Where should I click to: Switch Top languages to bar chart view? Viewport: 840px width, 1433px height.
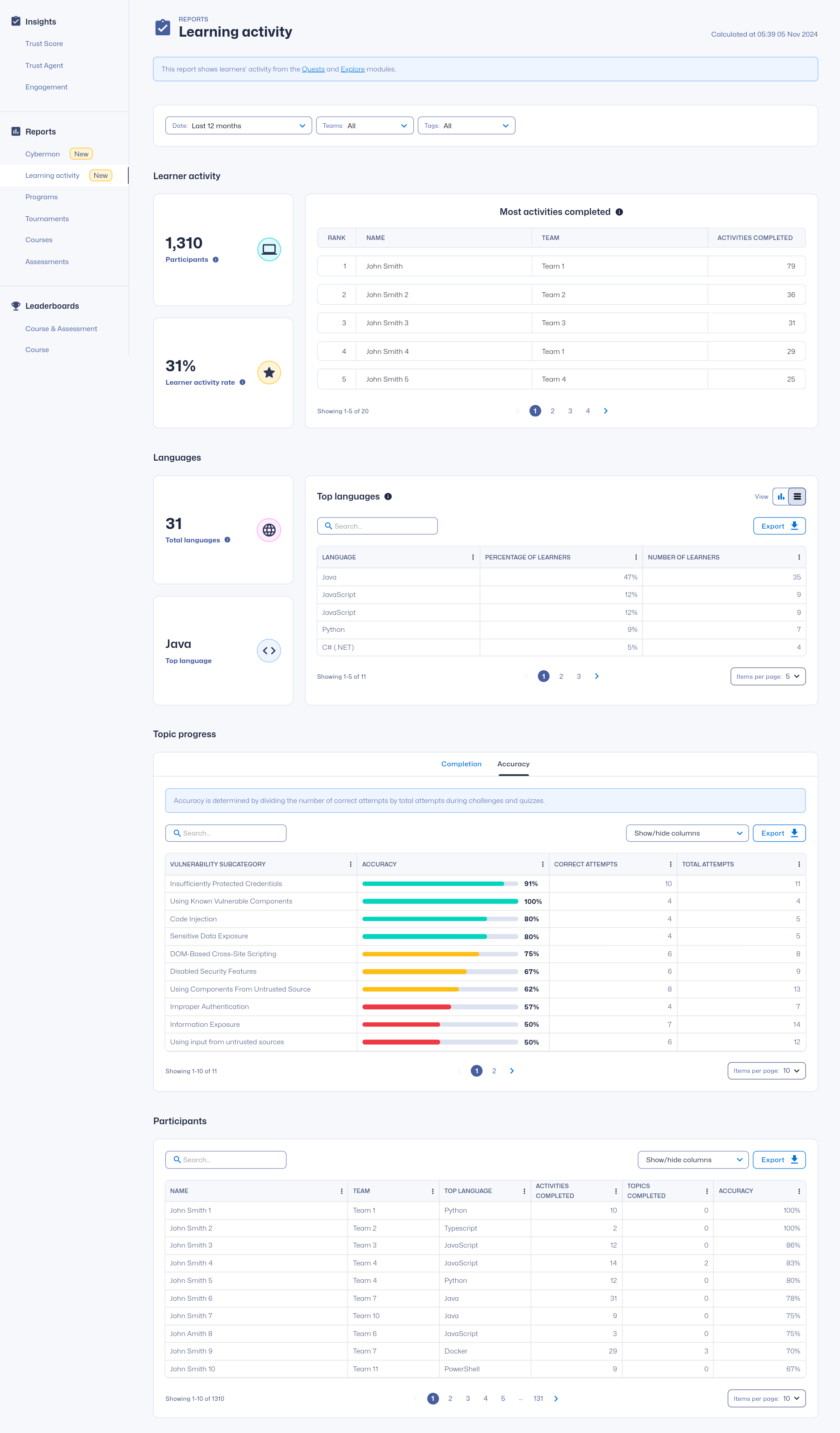point(781,497)
